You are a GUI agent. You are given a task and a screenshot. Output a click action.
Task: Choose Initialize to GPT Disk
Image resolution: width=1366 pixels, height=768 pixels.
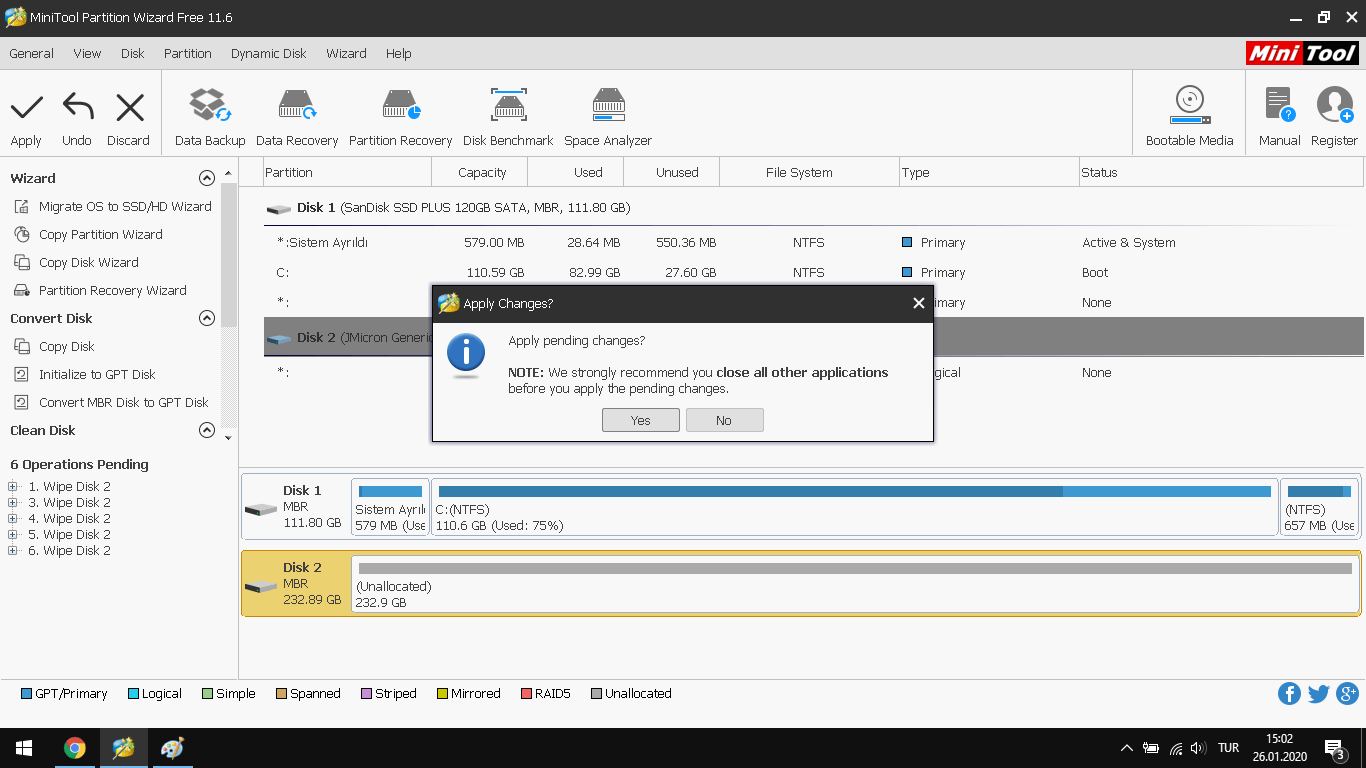(x=97, y=374)
